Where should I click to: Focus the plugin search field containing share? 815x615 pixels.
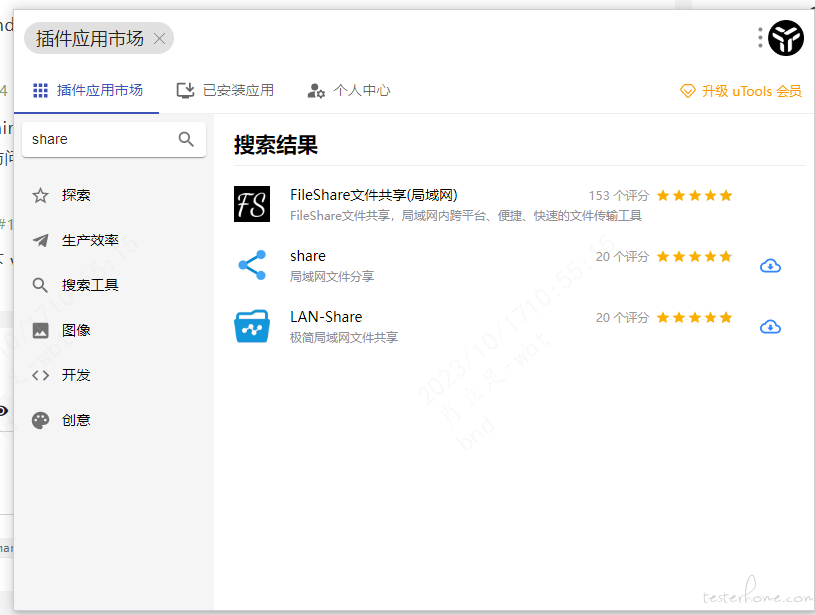pyautogui.click(x=114, y=139)
